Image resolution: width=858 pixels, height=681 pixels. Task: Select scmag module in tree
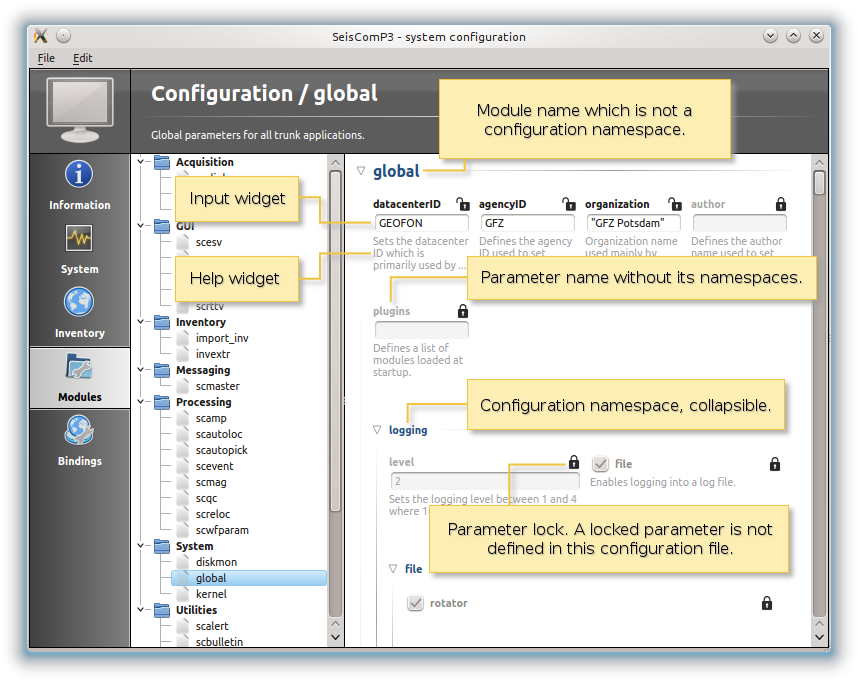(x=211, y=482)
